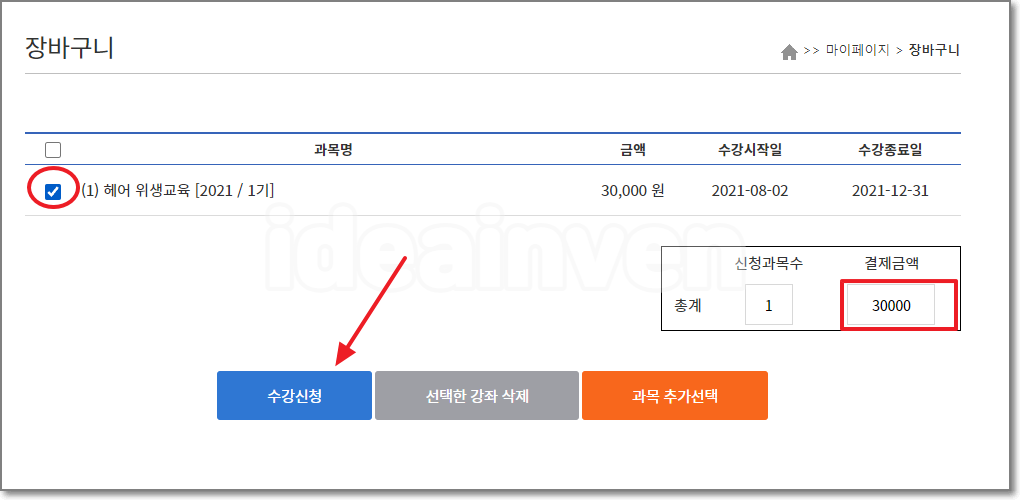This screenshot has width=1020, height=500.
Task: Click the 30,000 원 price cell
Action: coord(632,191)
